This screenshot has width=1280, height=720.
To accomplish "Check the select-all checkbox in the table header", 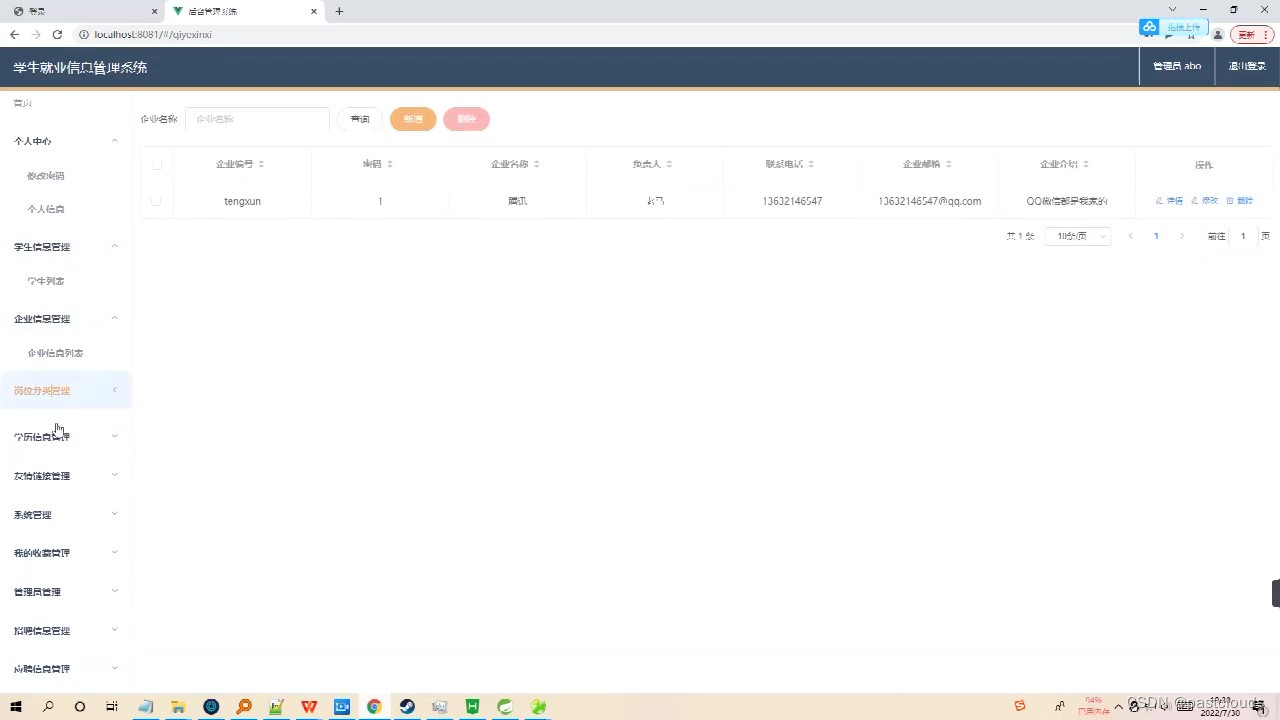I will point(157,164).
